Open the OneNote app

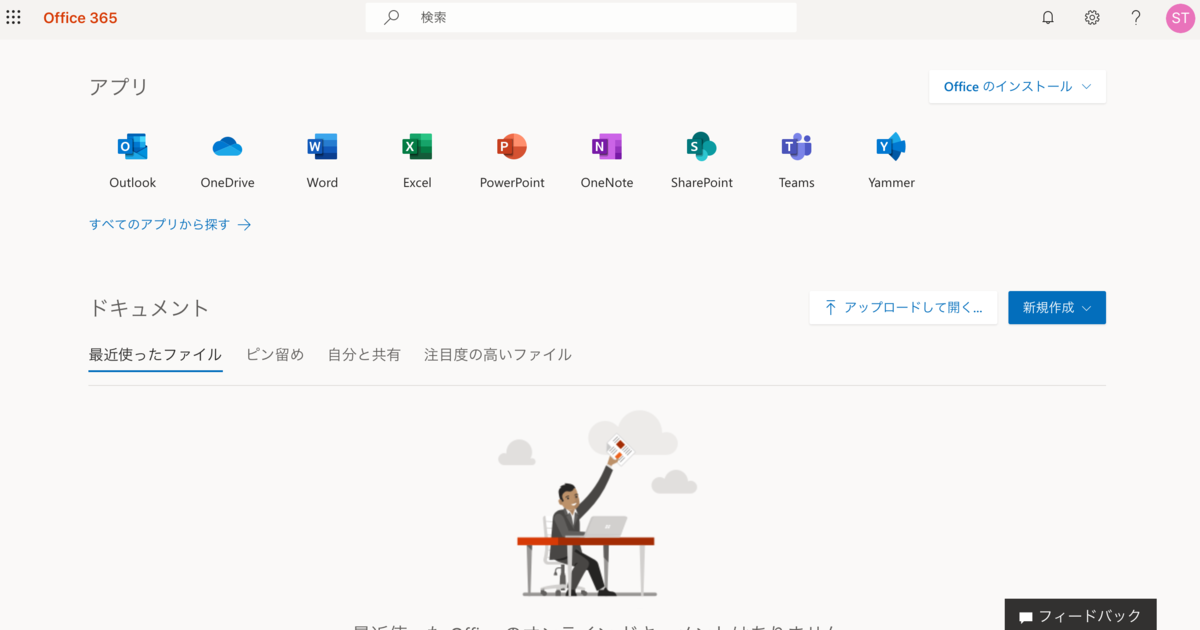607,161
